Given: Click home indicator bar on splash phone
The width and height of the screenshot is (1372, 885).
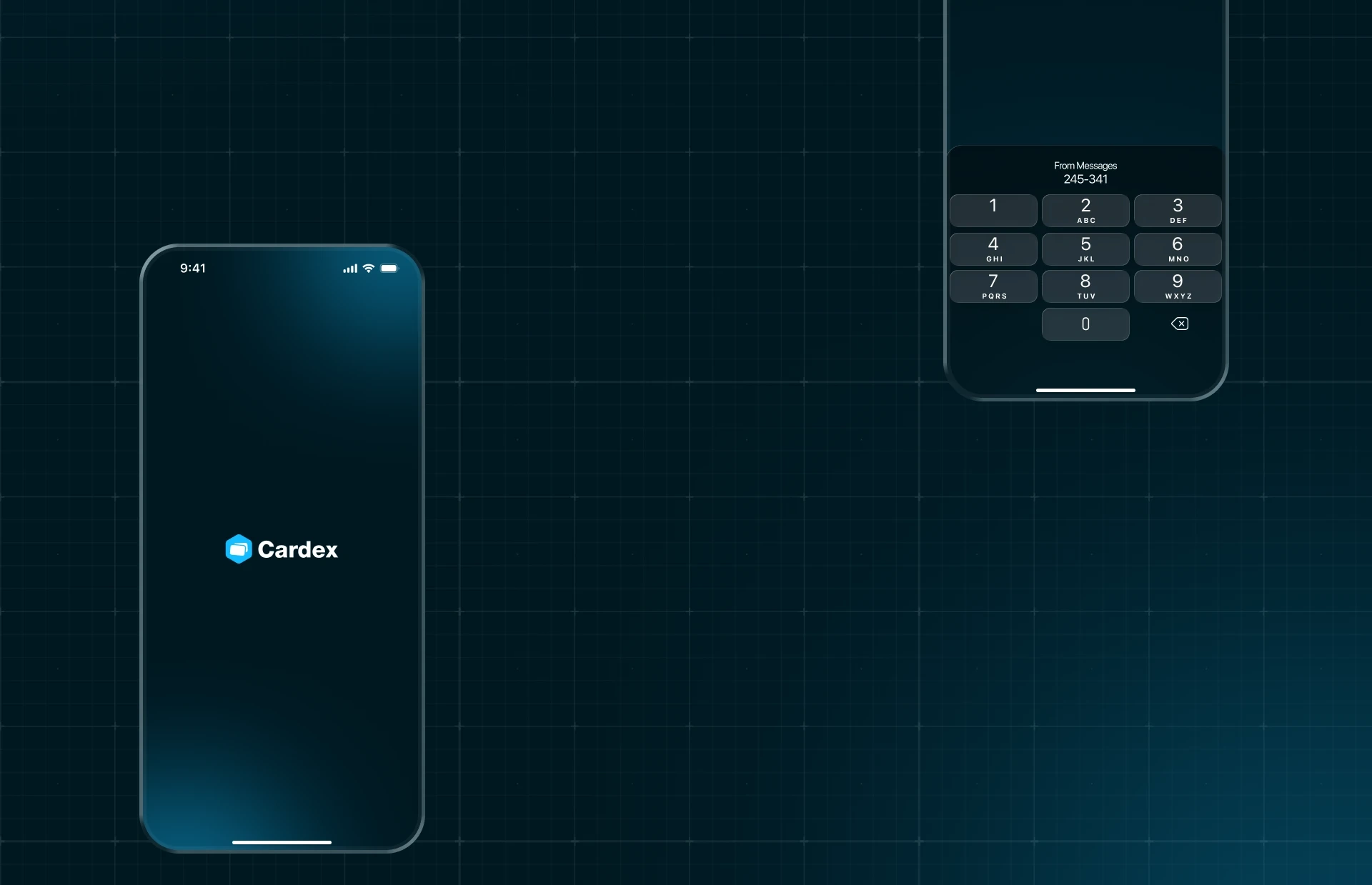Looking at the screenshot, I should tap(282, 842).
